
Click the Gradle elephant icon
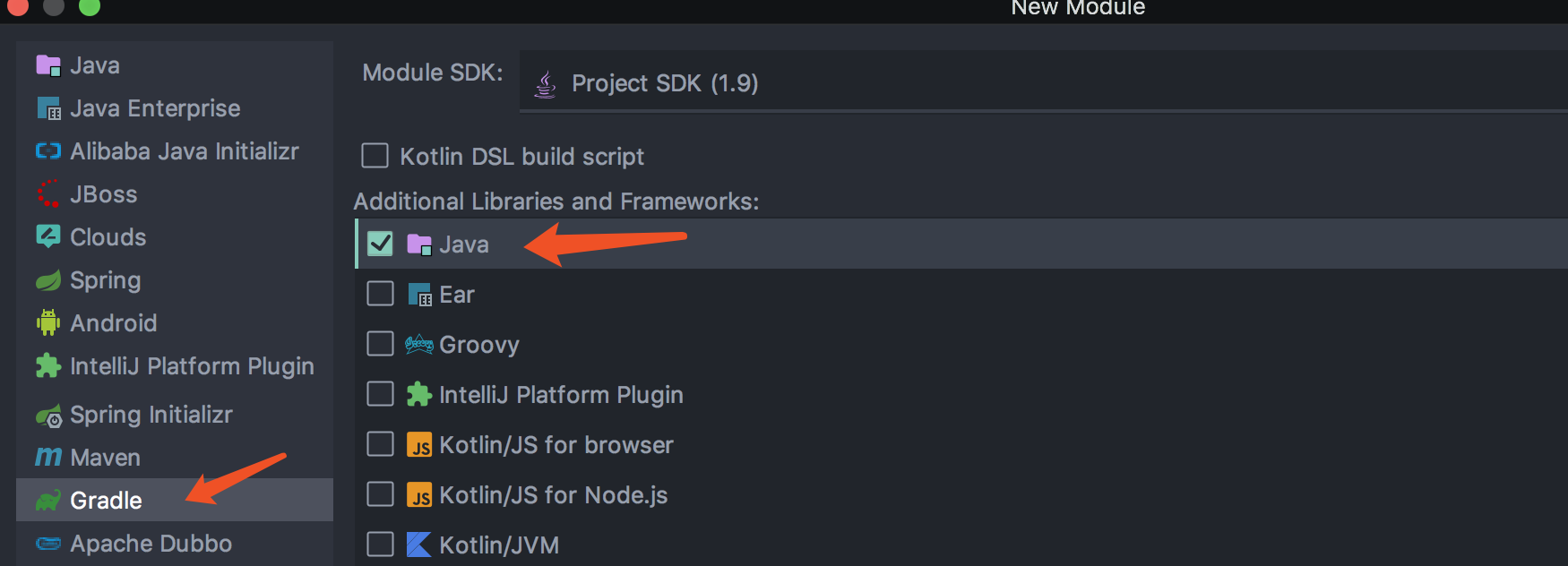pyautogui.click(x=48, y=500)
